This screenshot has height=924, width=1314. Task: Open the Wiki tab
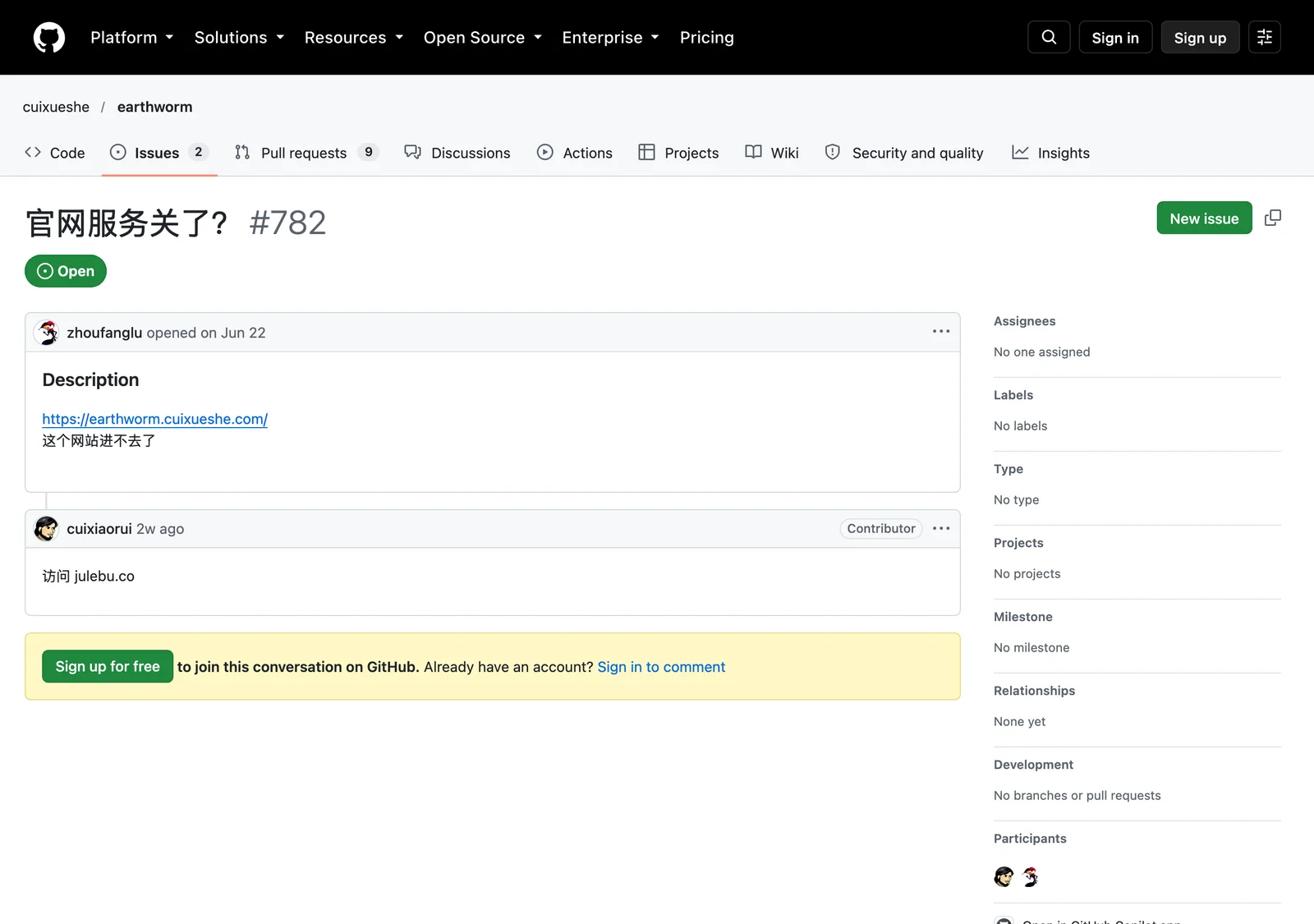tap(772, 153)
